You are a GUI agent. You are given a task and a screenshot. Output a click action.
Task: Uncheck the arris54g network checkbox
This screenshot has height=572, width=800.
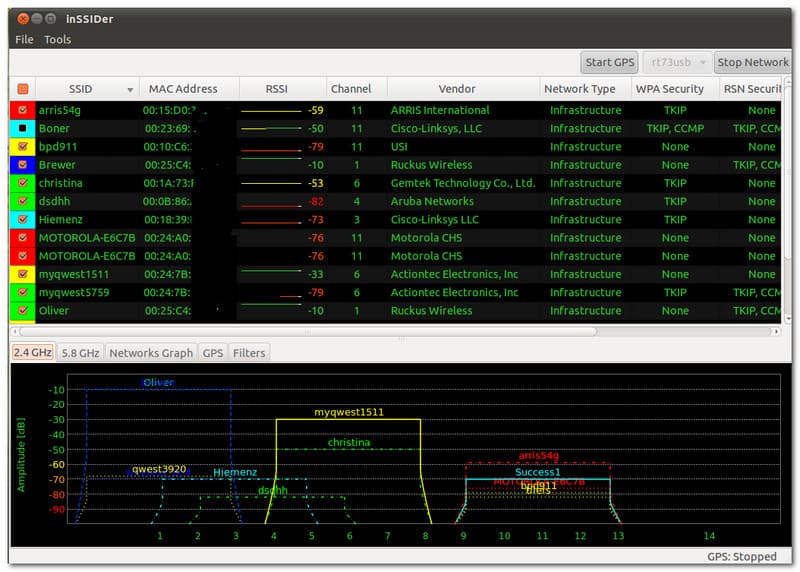pyautogui.click(x=22, y=111)
